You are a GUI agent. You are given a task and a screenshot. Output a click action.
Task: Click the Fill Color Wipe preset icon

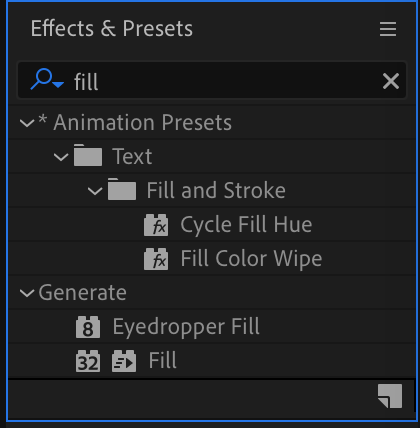pos(156,259)
